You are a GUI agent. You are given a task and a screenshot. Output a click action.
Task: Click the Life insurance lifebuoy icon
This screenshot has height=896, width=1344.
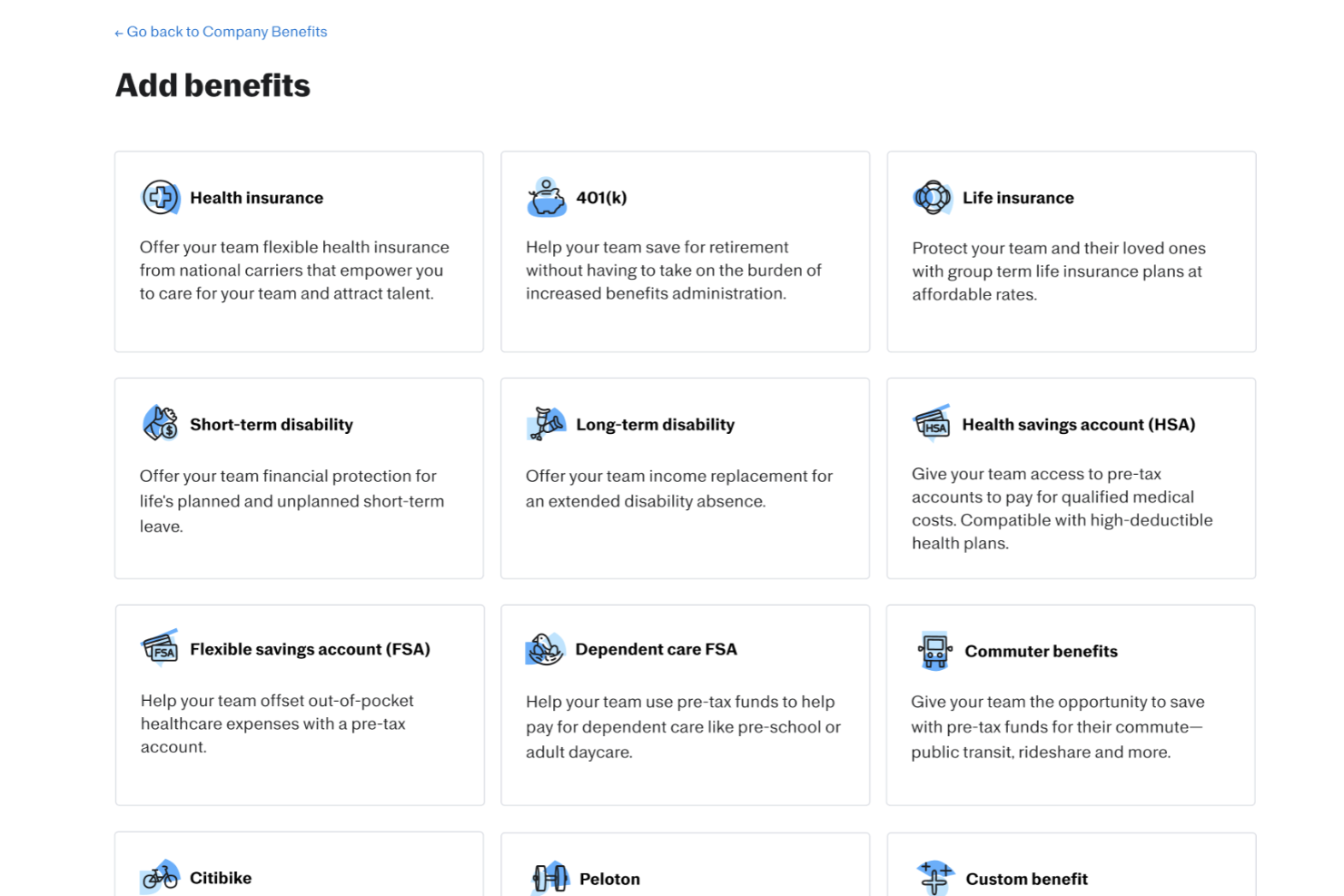point(933,197)
